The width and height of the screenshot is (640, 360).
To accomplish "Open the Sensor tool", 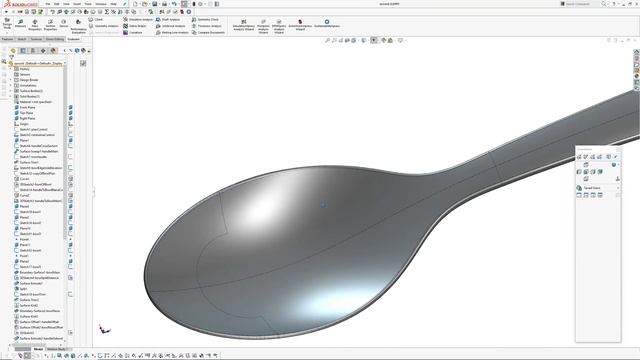I will pos(64,24).
